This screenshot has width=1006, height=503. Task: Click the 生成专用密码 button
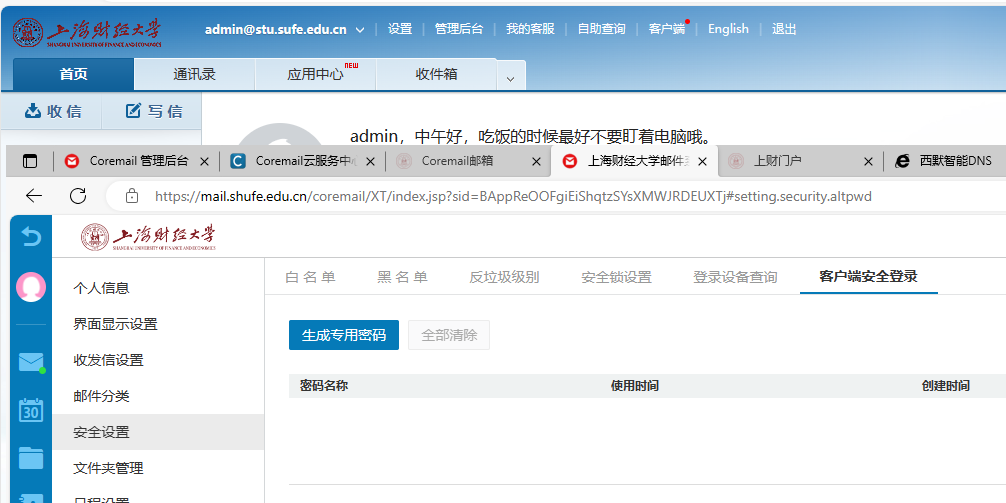point(344,335)
